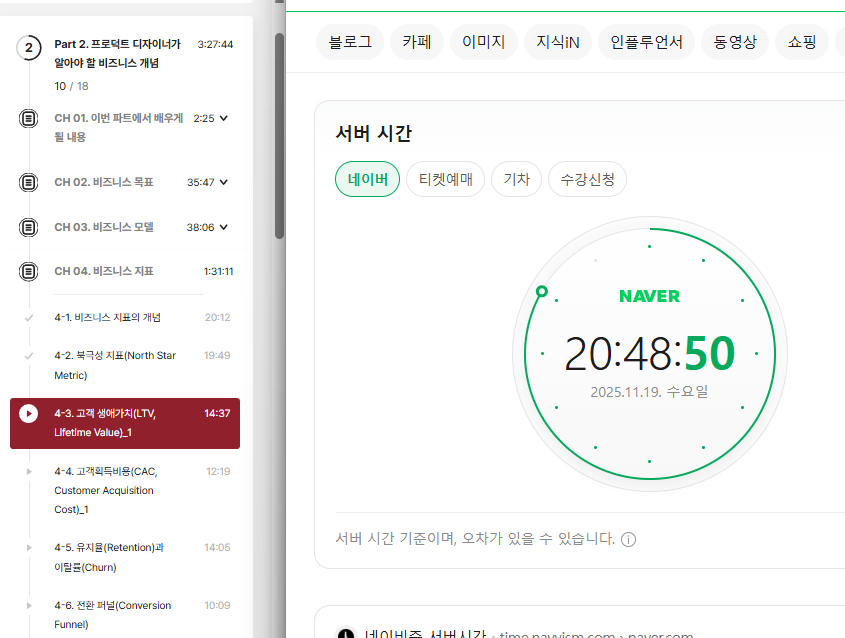The height and width of the screenshot is (638, 845).
Task: Click checkmark icon beside lesson 4-1
Action: (x=29, y=317)
